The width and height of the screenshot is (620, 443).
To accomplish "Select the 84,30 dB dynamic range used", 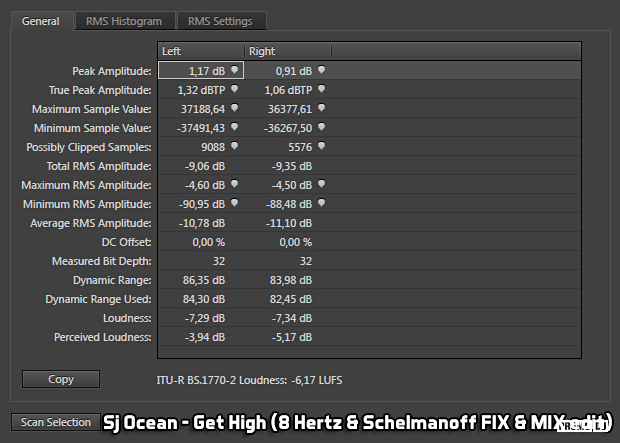I will [204, 299].
